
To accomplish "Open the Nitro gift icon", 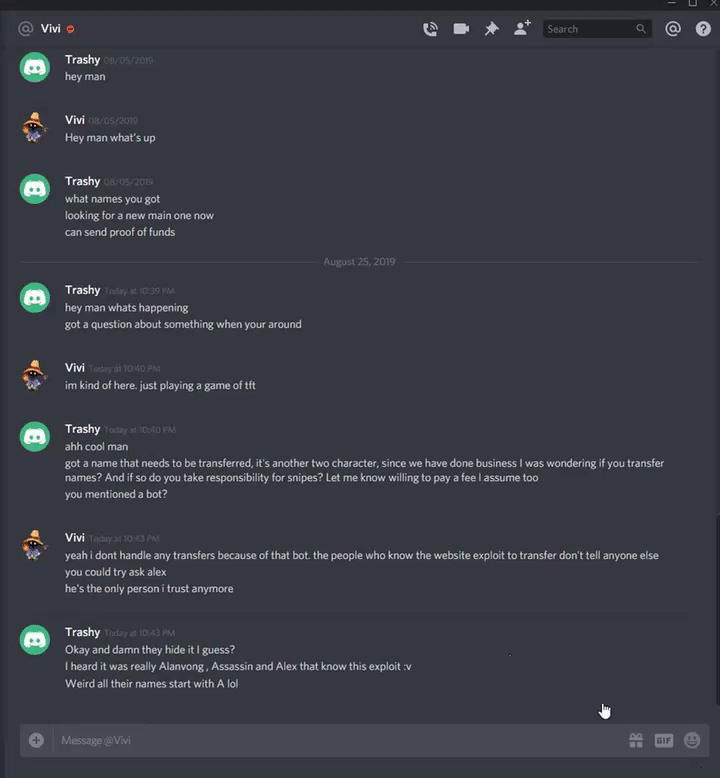I will 636,740.
